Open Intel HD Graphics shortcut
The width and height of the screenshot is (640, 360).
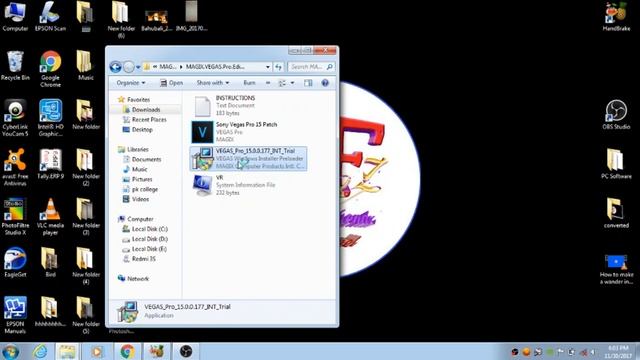(50, 118)
